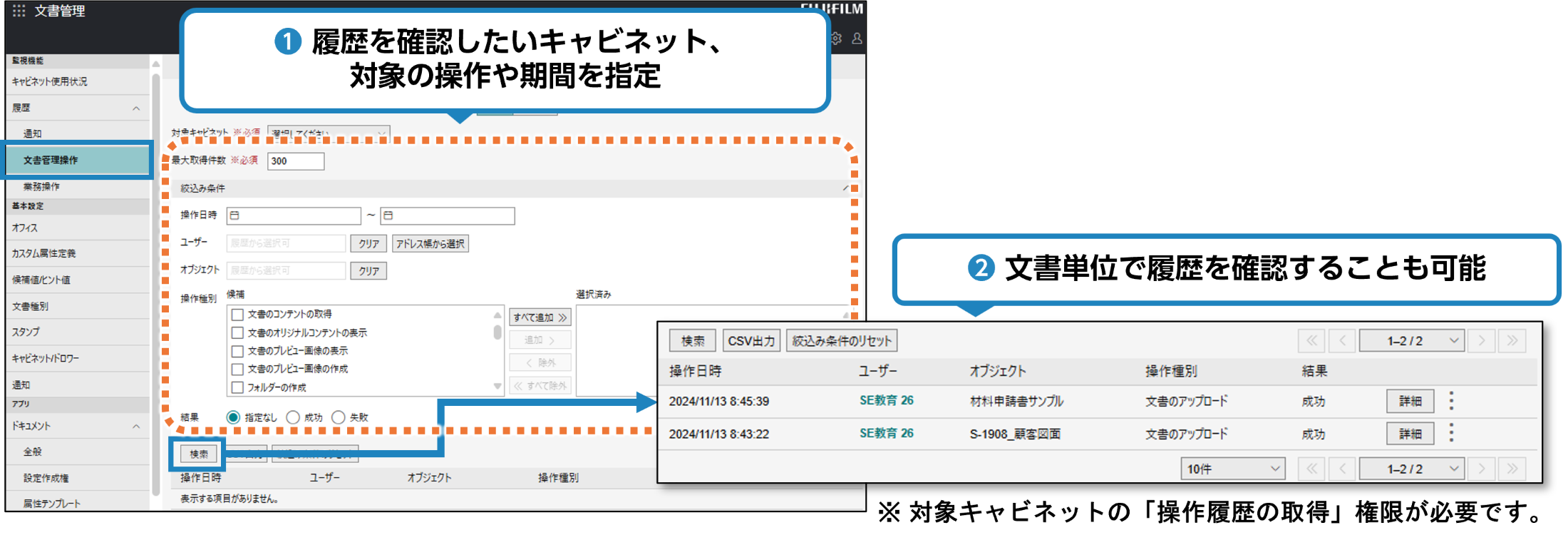Open the 対象キャビネット dropdown
This screenshot has width=1568, height=540.
[x=329, y=133]
